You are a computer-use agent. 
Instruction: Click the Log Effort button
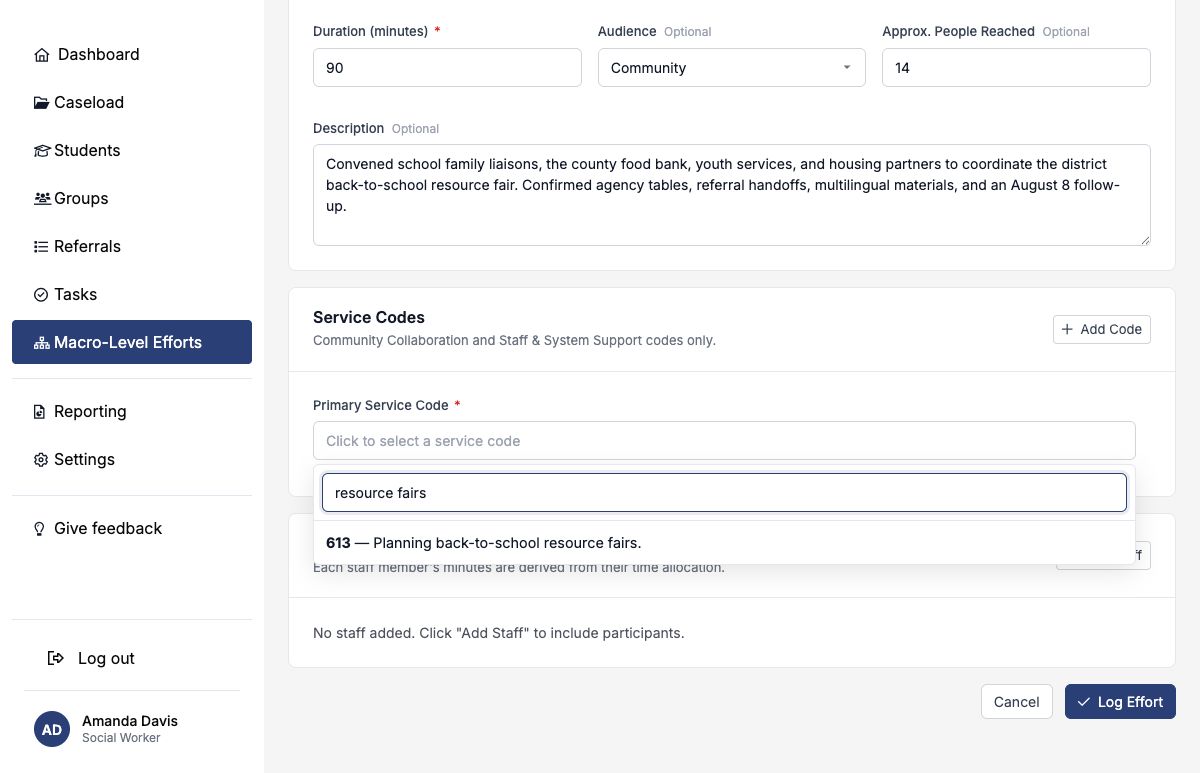click(1120, 702)
